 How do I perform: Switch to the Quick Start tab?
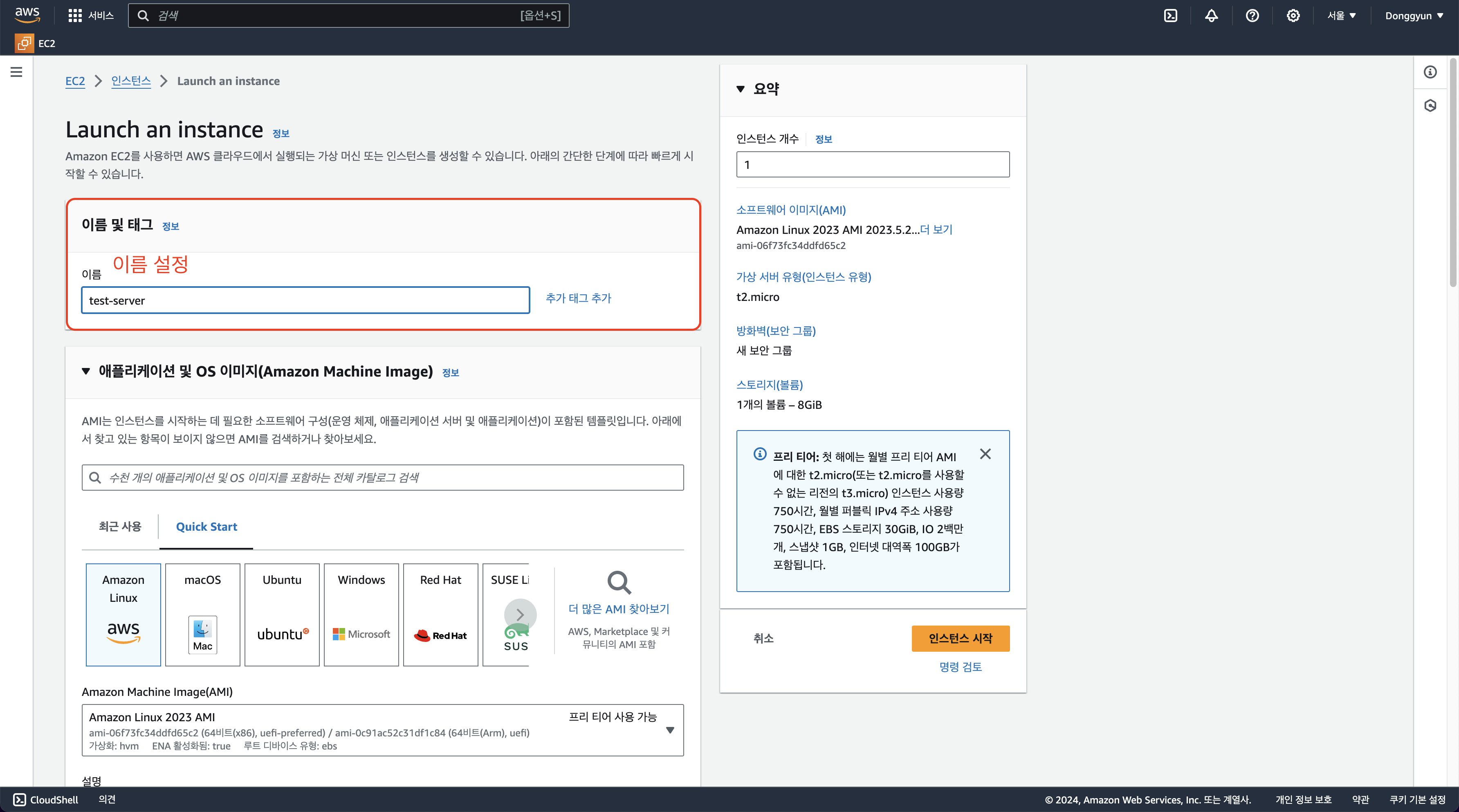(x=206, y=527)
